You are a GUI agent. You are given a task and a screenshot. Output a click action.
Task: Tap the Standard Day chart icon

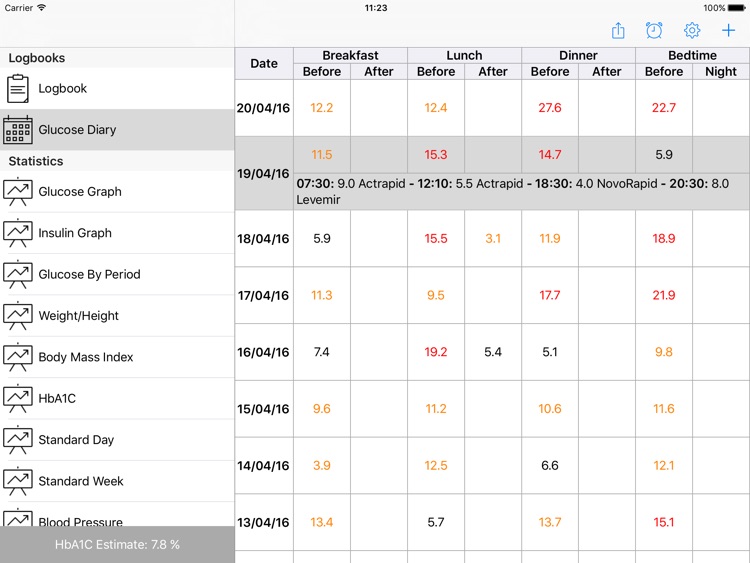pos(18,440)
